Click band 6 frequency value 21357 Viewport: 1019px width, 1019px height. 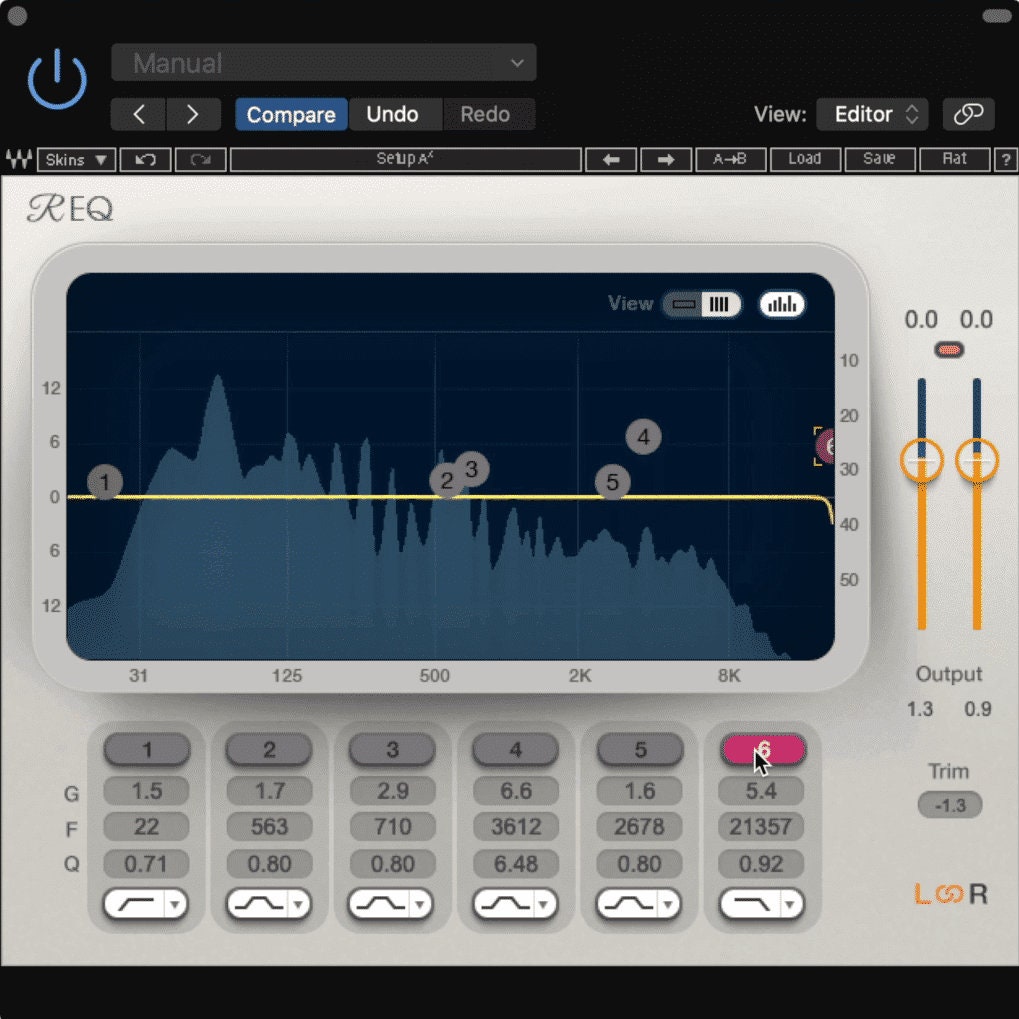click(761, 827)
